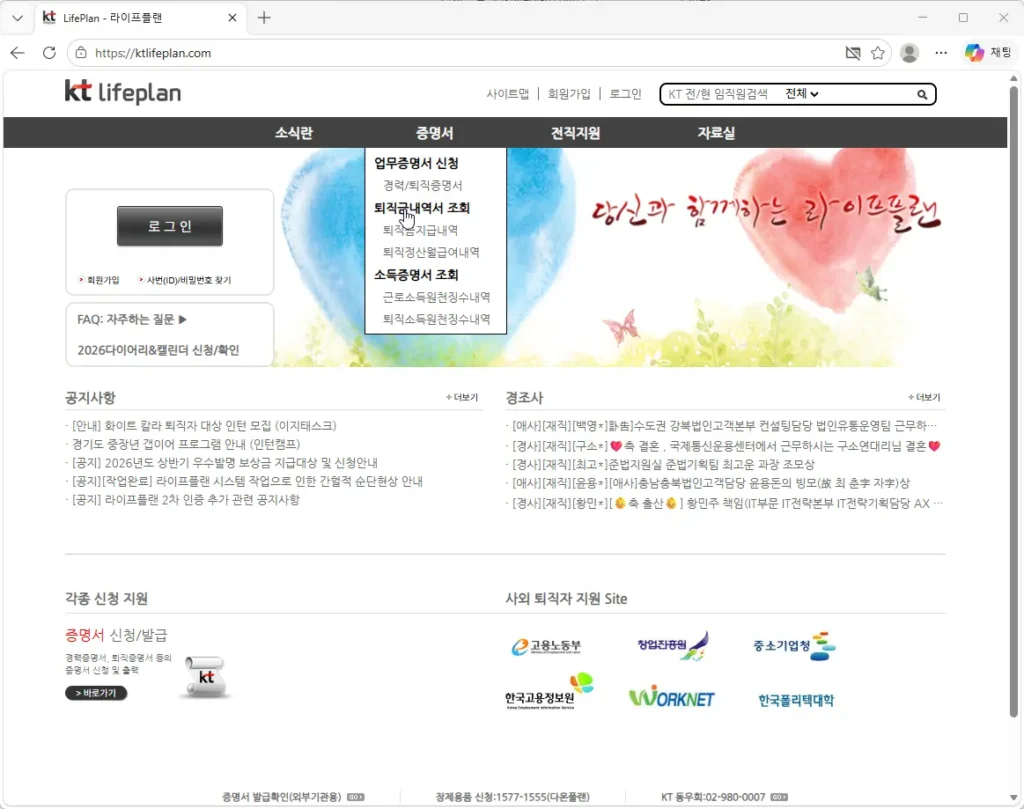Screen dimensions: 1024x809
Task: Click 업무증명서 신청 heading in menu
Action: point(416,163)
